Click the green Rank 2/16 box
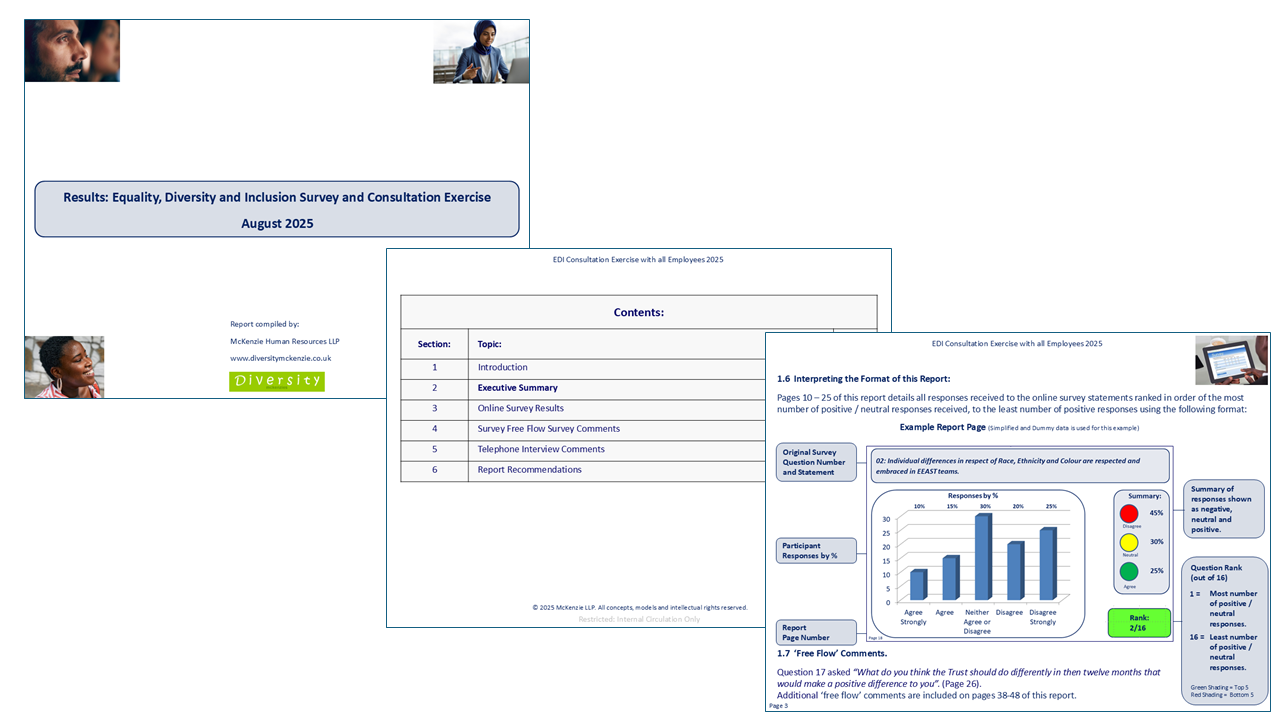 (1138, 623)
